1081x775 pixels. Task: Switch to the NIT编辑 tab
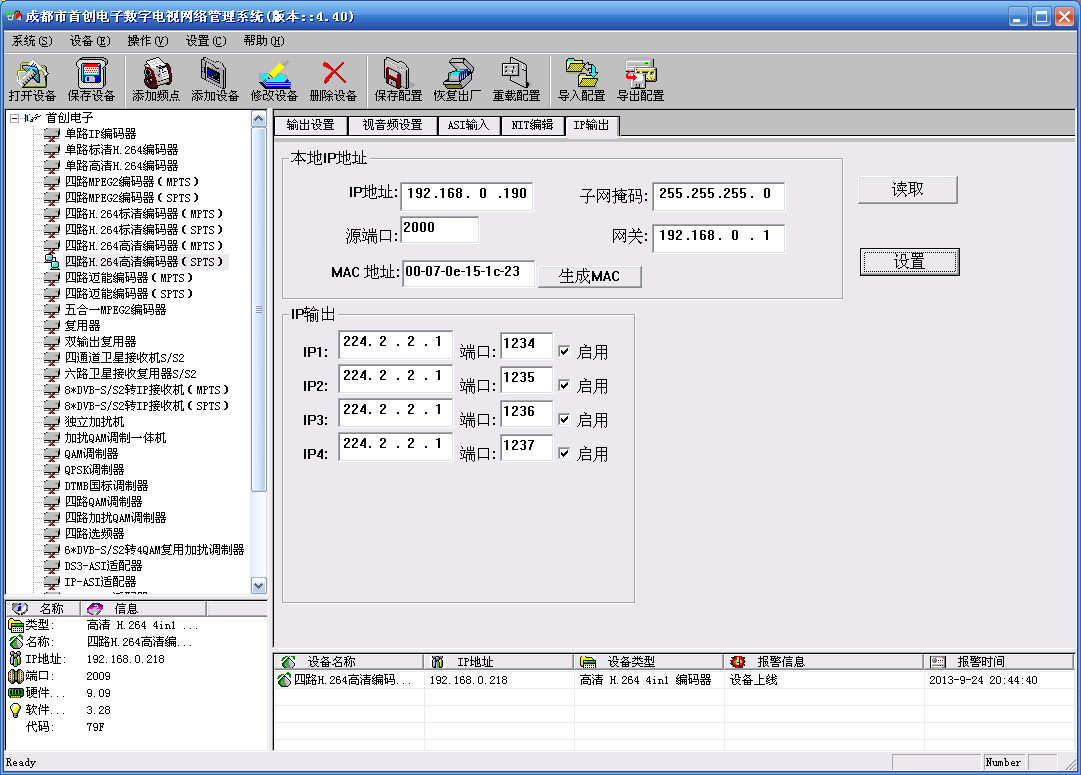(532, 125)
